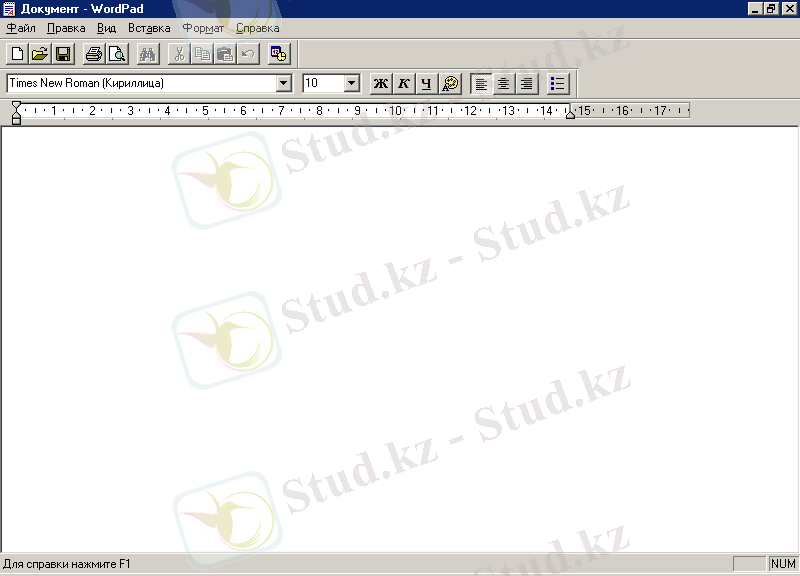The image size is (800, 576).
Task: Click the binoculars Find icon
Action: pyautogui.click(x=148, y=54)
